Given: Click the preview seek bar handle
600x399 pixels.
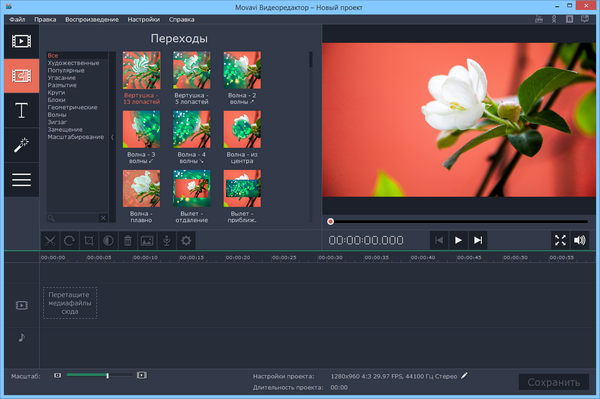Looking at the screenshot, I should [x=331, y=221].
